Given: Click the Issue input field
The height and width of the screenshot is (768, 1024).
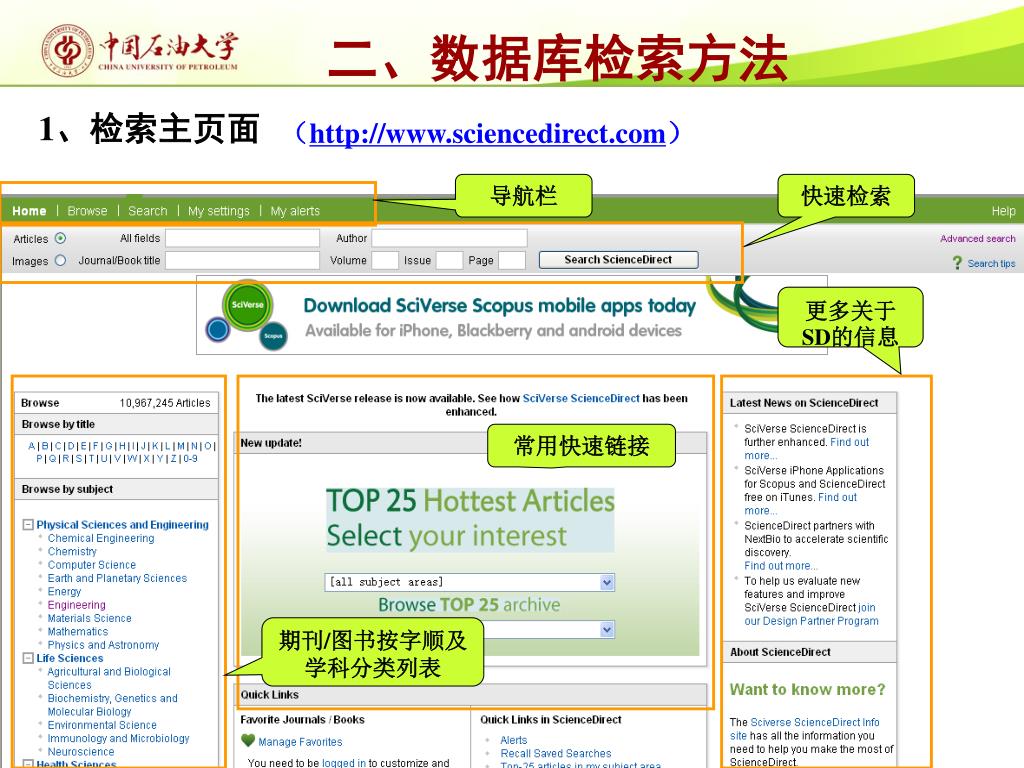Looking at the screenshot, I should click(x=449, y=260).
